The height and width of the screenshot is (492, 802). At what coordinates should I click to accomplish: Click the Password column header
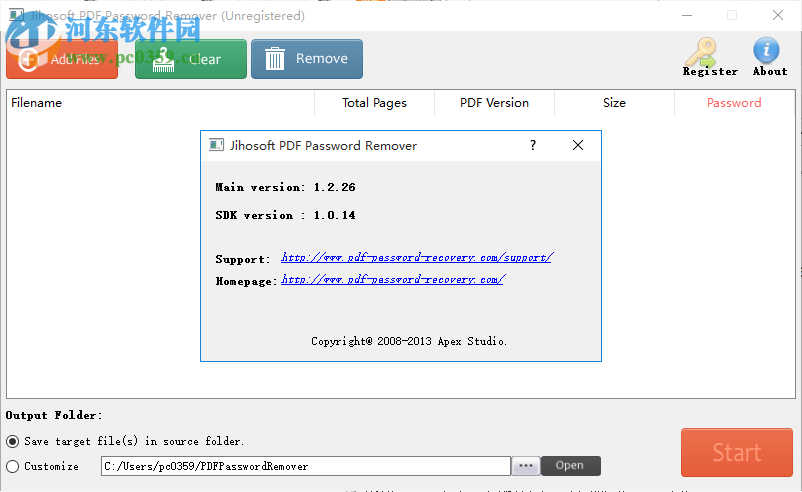point(734,103)
